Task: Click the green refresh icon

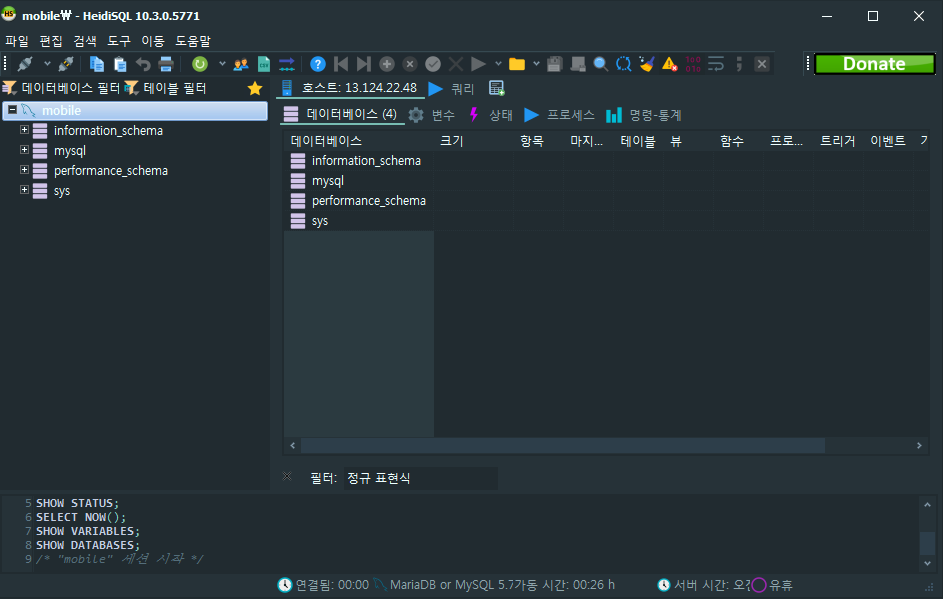Action: click(200, 64)
